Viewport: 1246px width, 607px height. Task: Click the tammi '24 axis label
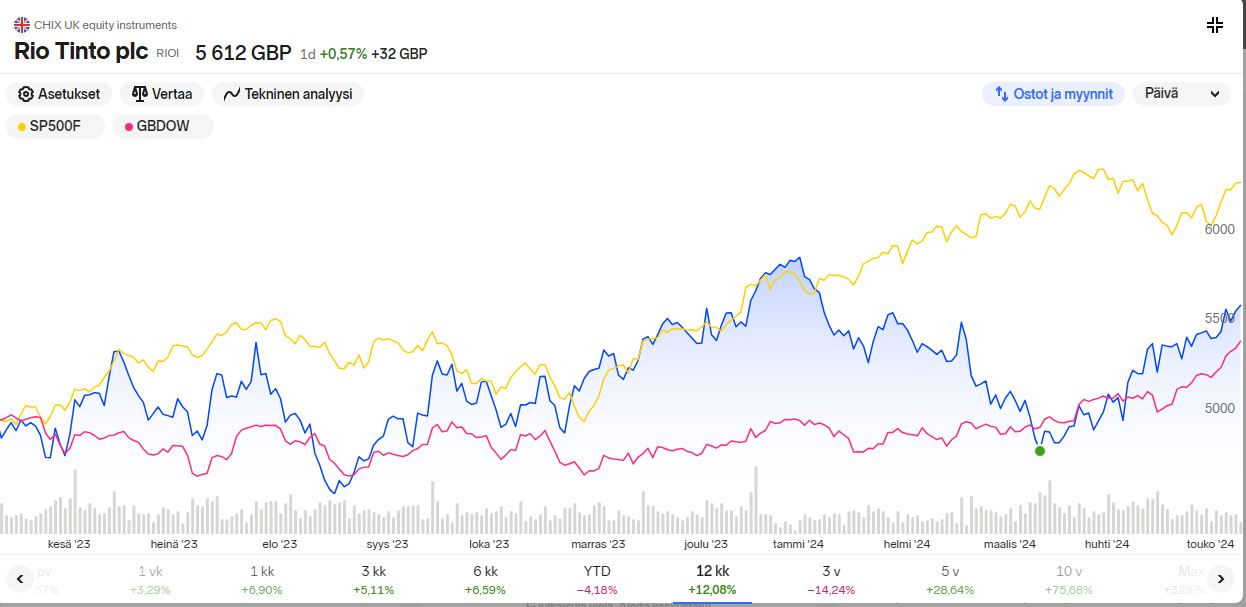(x=798, y=544)
